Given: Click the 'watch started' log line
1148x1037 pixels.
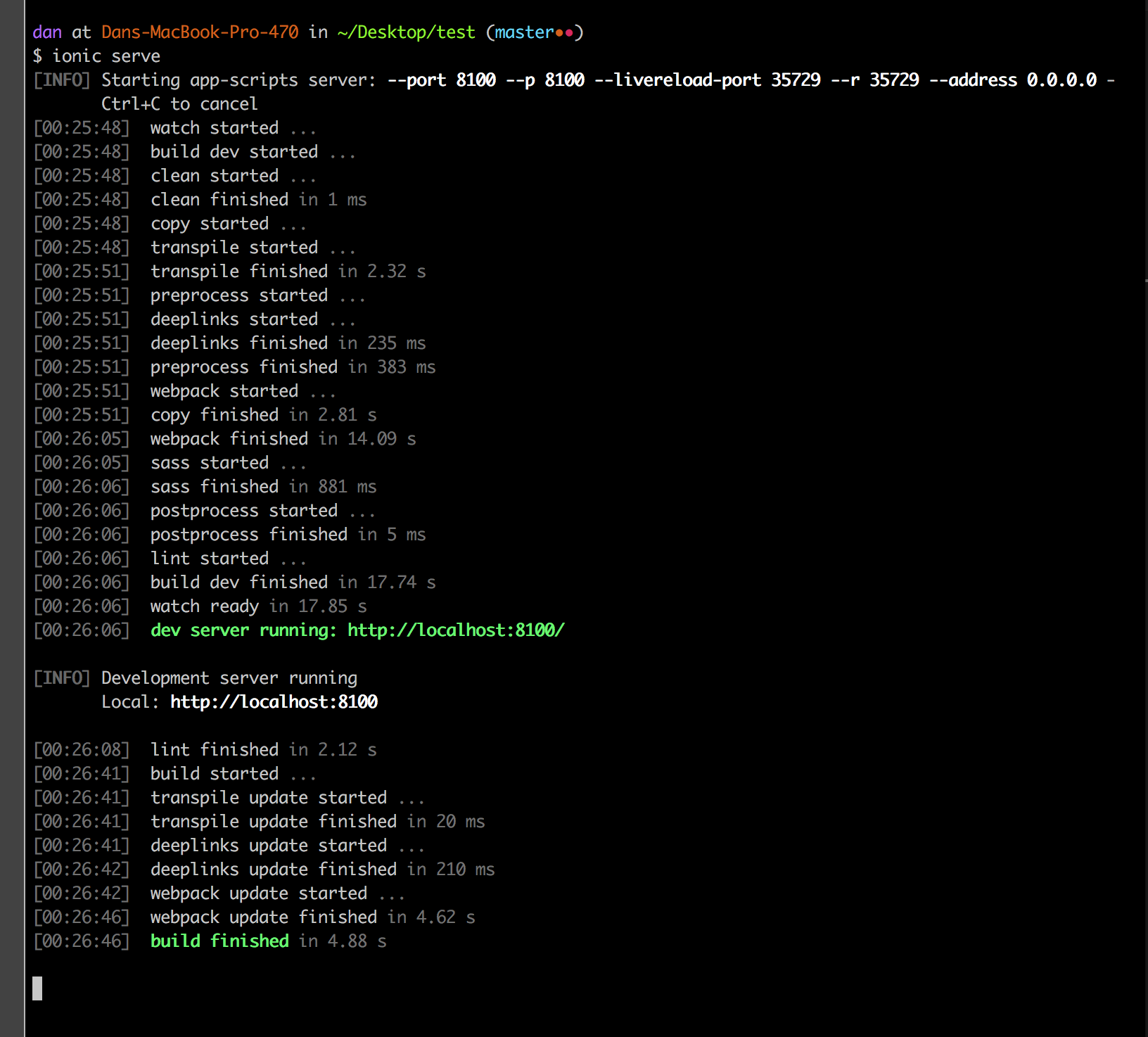Looking at the screenshot, I should point(233,128).
